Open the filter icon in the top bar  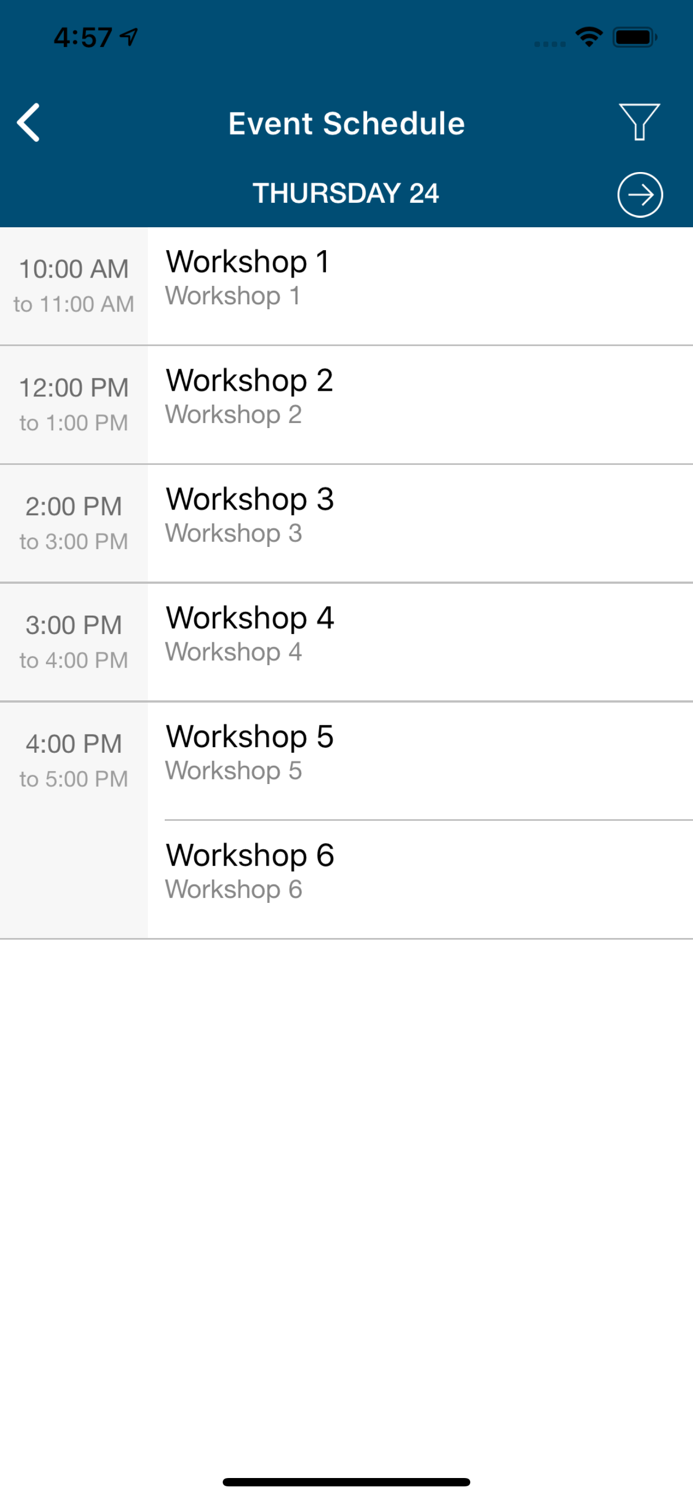pyautogui.click(x=640, y=122)
